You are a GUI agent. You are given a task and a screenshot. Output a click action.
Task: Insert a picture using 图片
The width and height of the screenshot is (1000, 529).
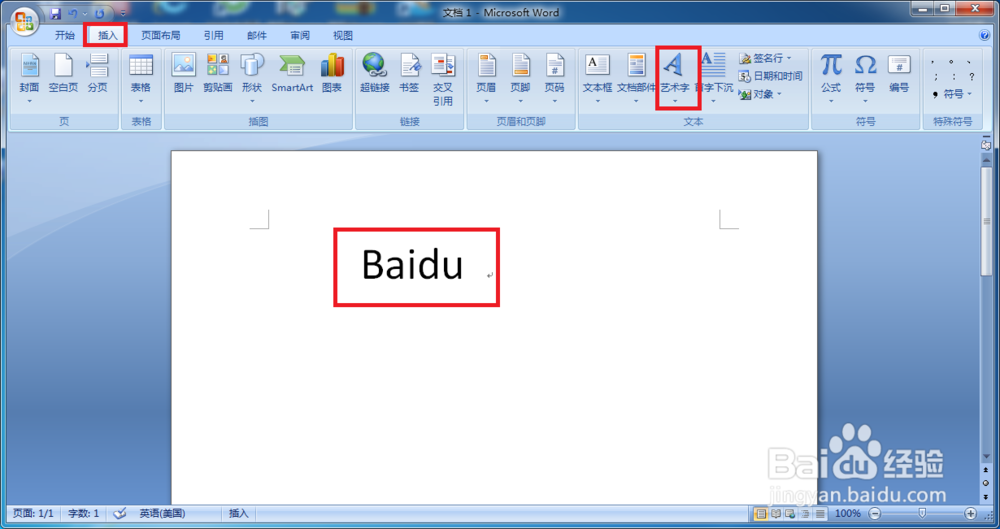pos(184,74)
